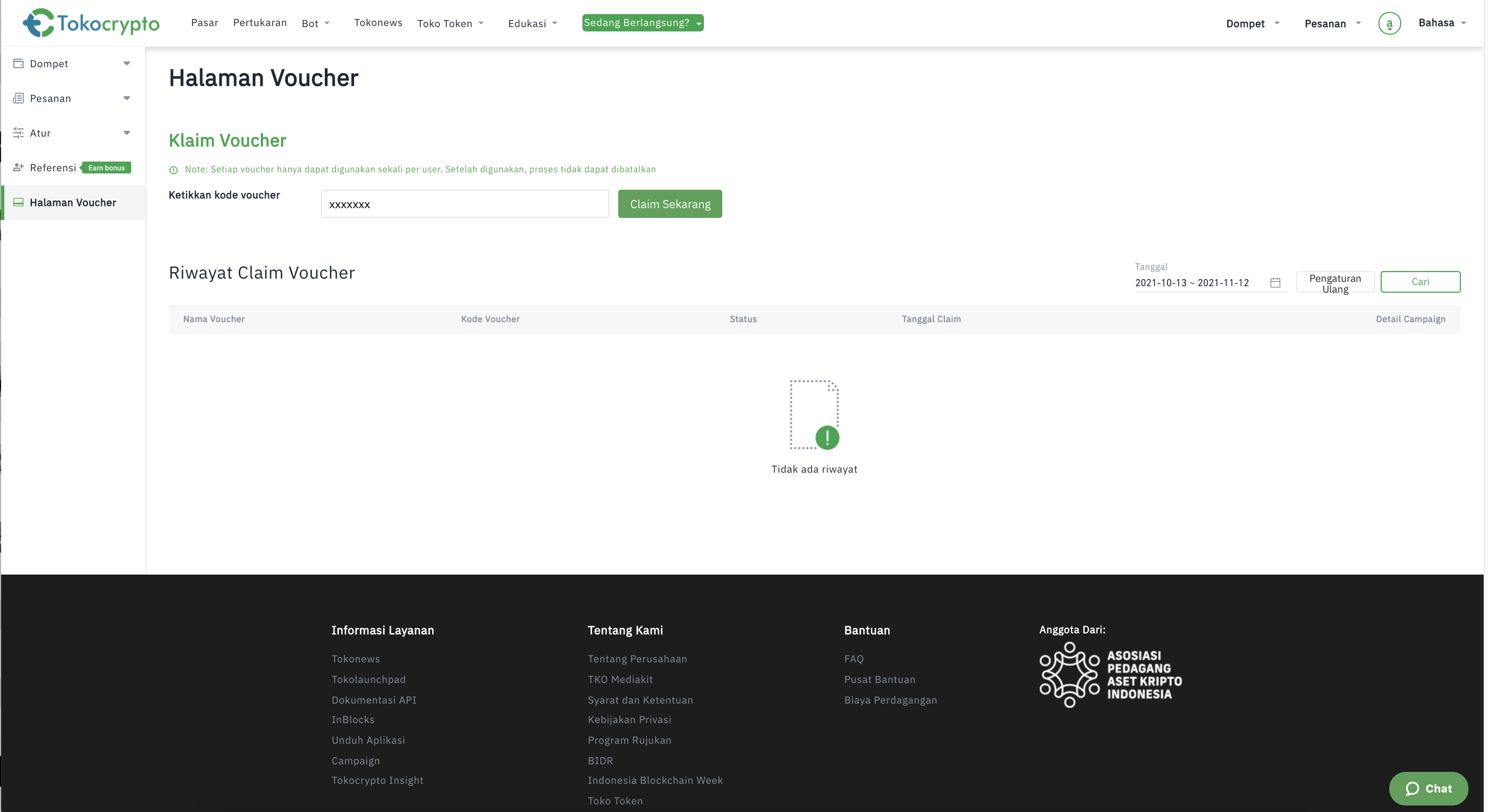Open the footer Toko Token link
1488x812 pixels.
pyautogui.click(x=614, y=801)
